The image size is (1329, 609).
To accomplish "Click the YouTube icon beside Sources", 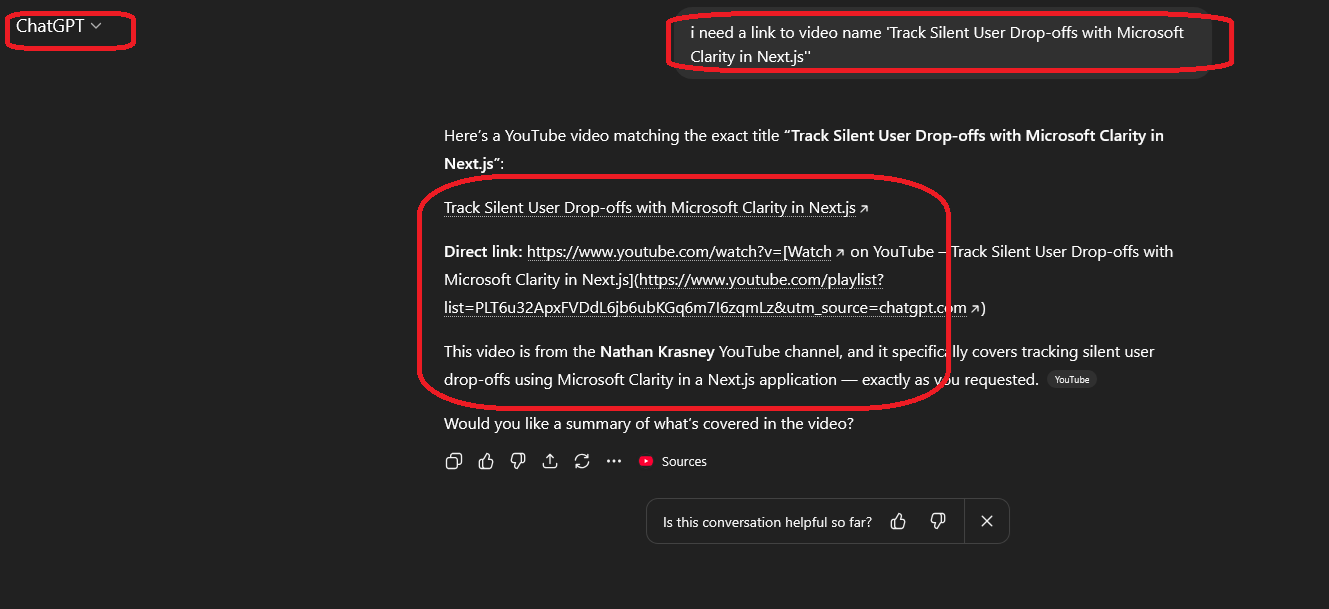I will [x=644, y=461].
